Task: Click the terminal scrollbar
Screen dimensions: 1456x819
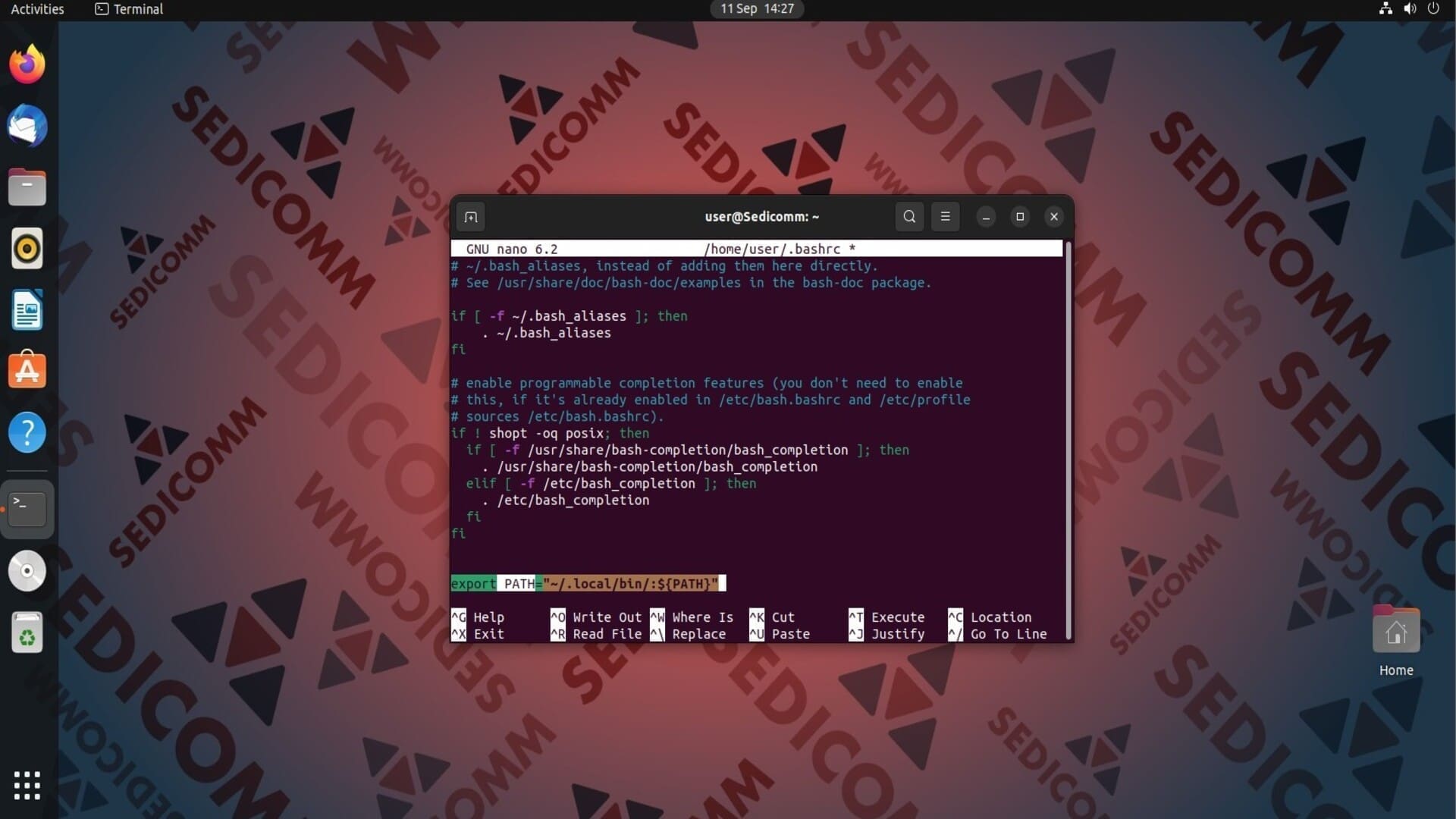Action: [1068, 441]
